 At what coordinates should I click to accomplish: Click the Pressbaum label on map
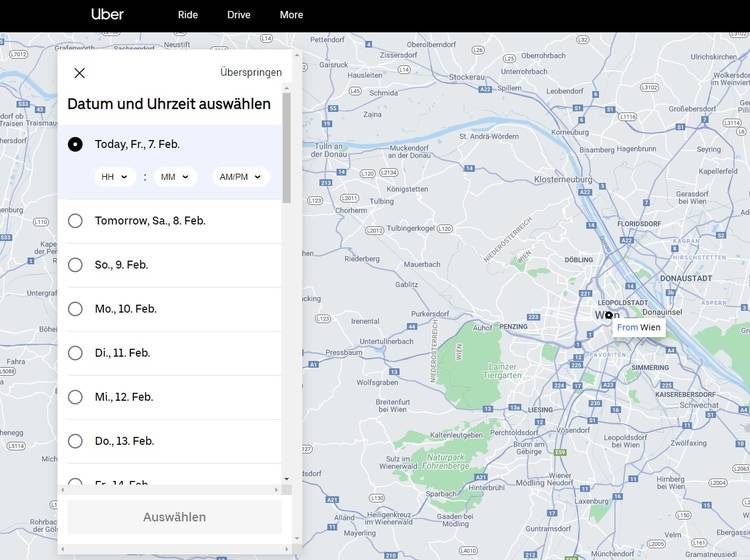pos(344,352)
